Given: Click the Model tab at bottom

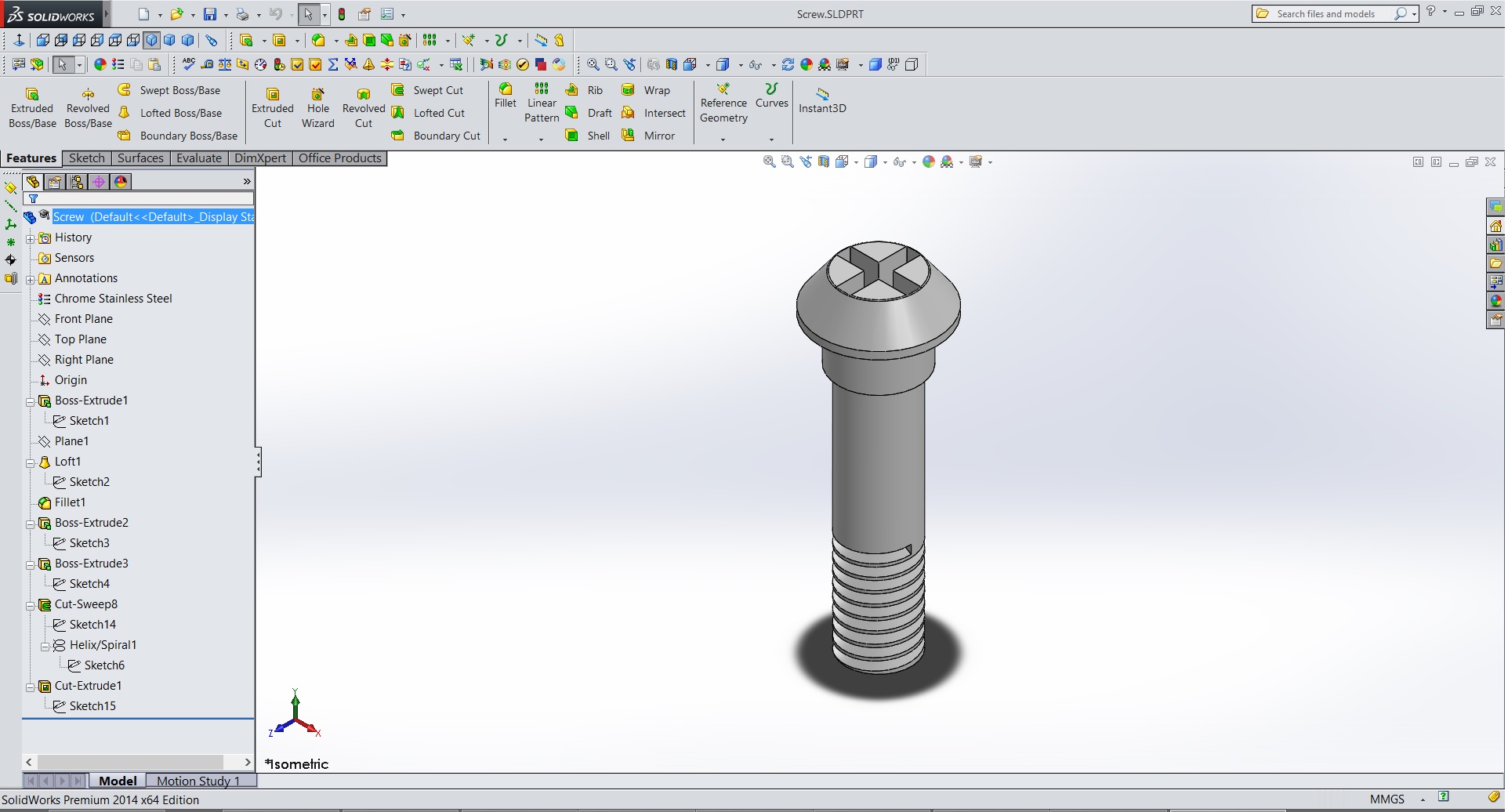Looking at the screenshot, I should 118,781.
